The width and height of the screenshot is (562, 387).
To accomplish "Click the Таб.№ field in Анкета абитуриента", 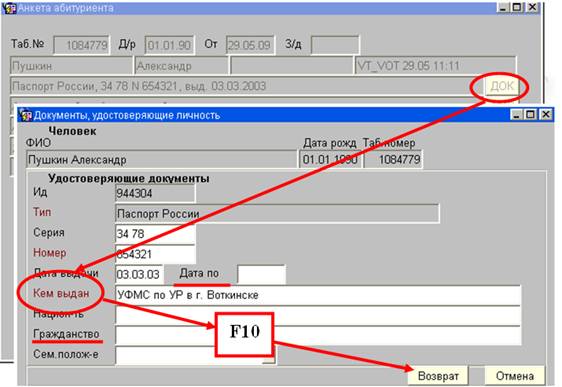I will click(x=82, y=45).
